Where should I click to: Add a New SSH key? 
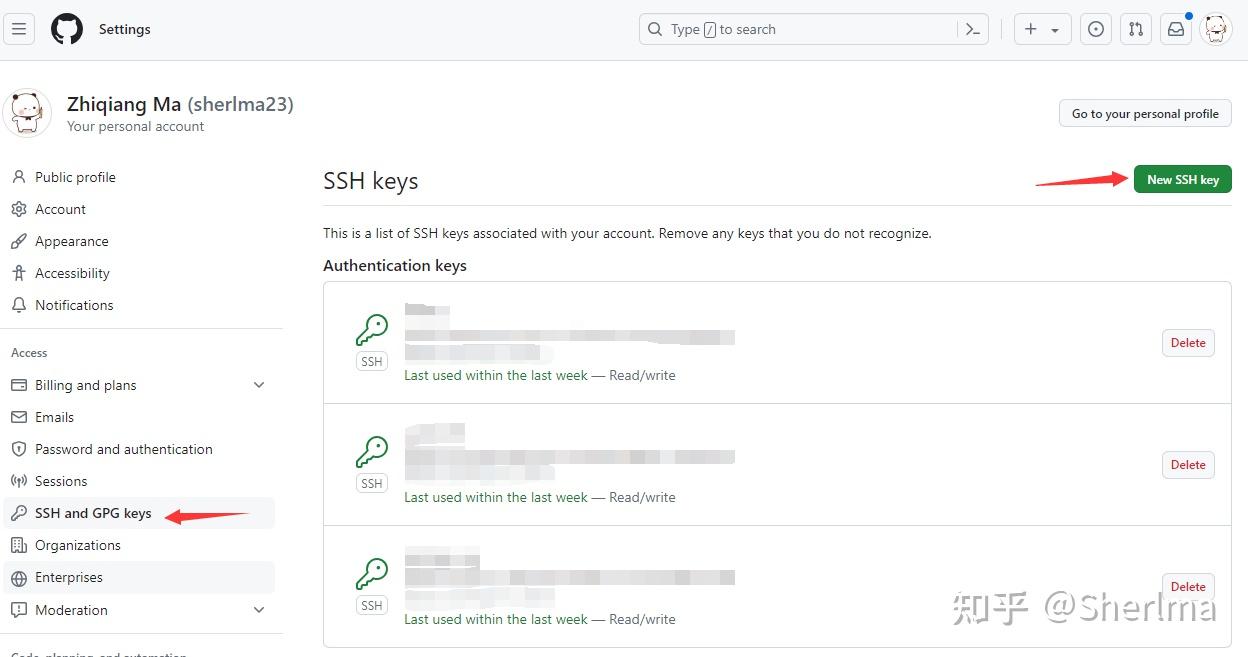pyautogui.click(x=1183, y=179)
